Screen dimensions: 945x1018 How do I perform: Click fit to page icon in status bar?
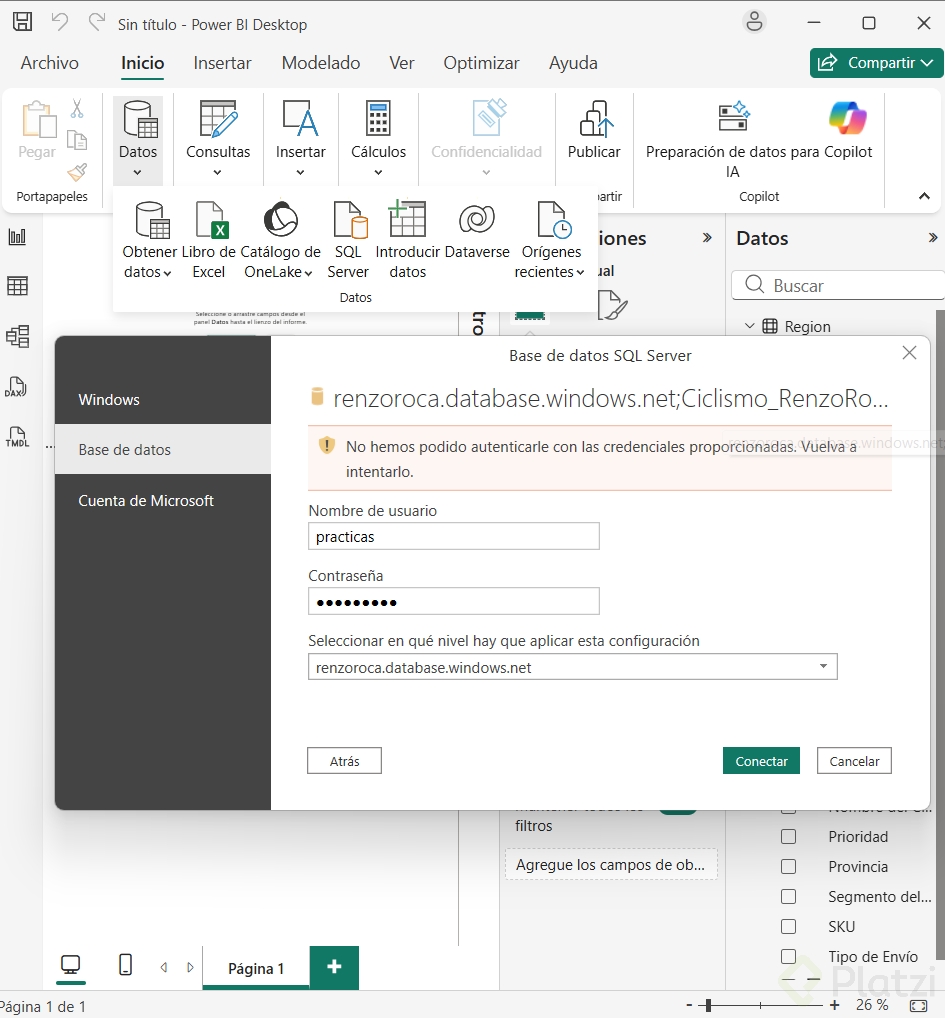point(918,1006)
